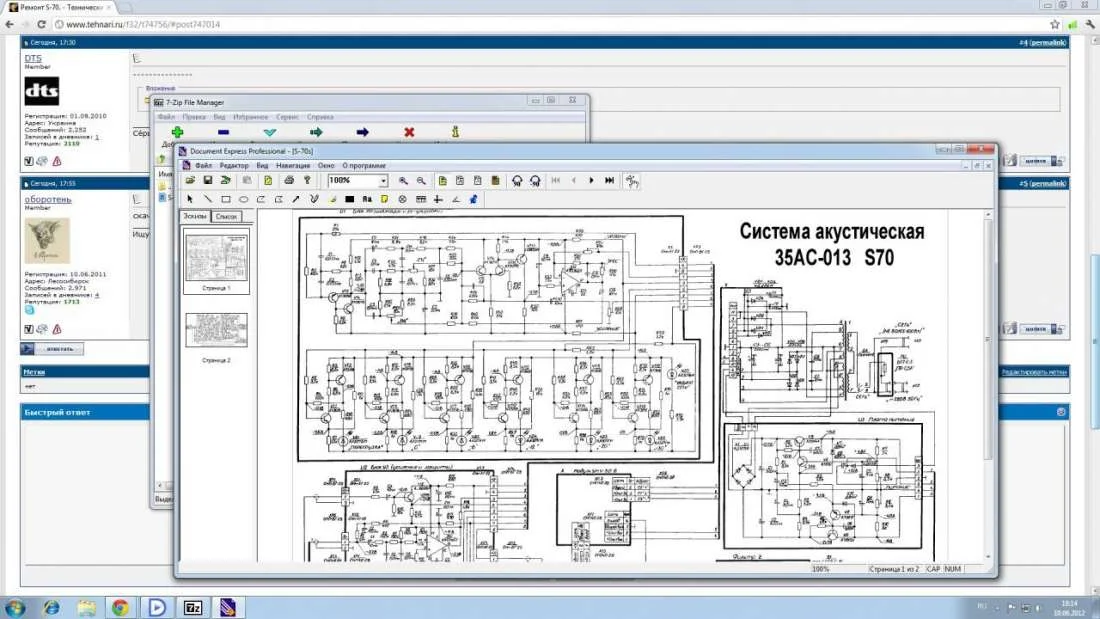
Task: Open the Сервис menu in 7-Zip
Action: click(x=288, y=117)
